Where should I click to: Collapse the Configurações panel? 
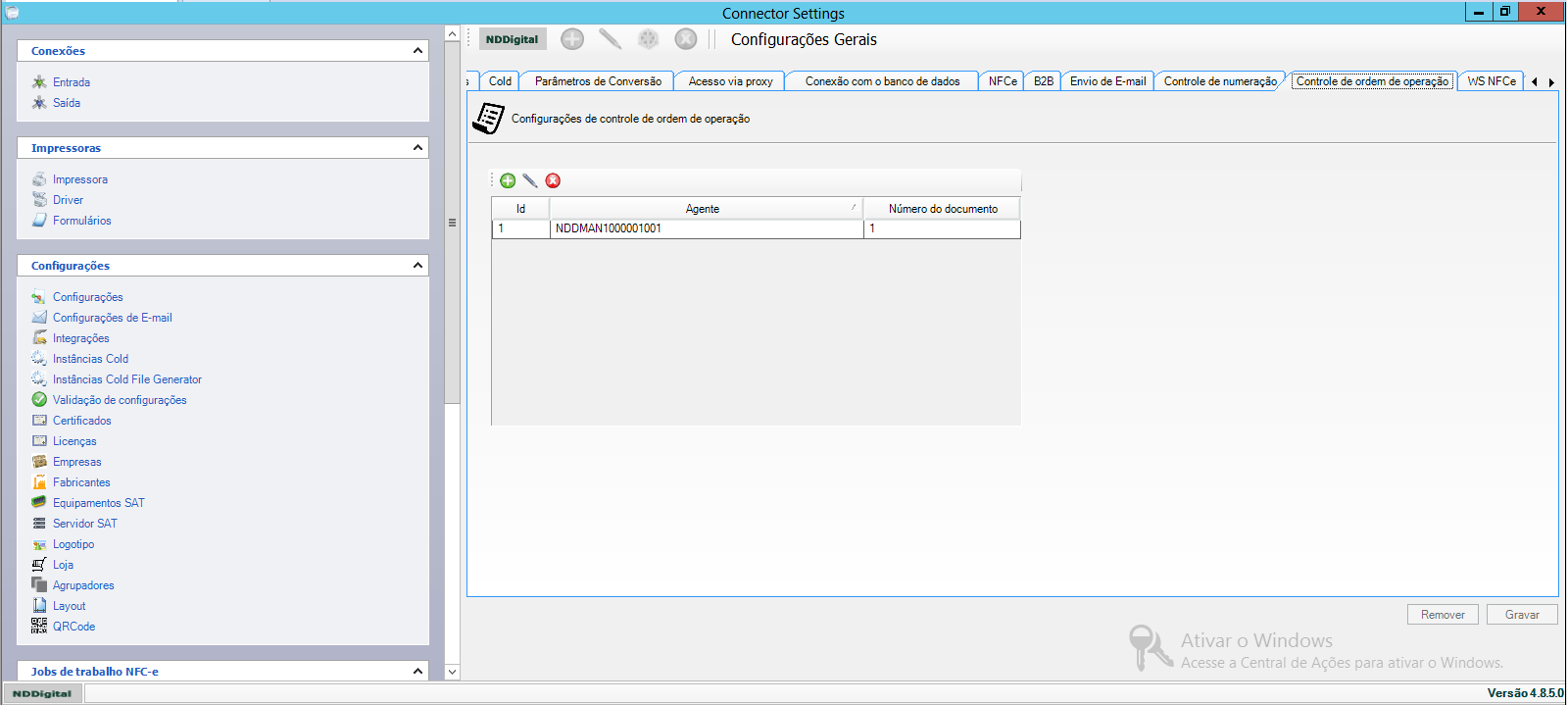coord(417,266)
